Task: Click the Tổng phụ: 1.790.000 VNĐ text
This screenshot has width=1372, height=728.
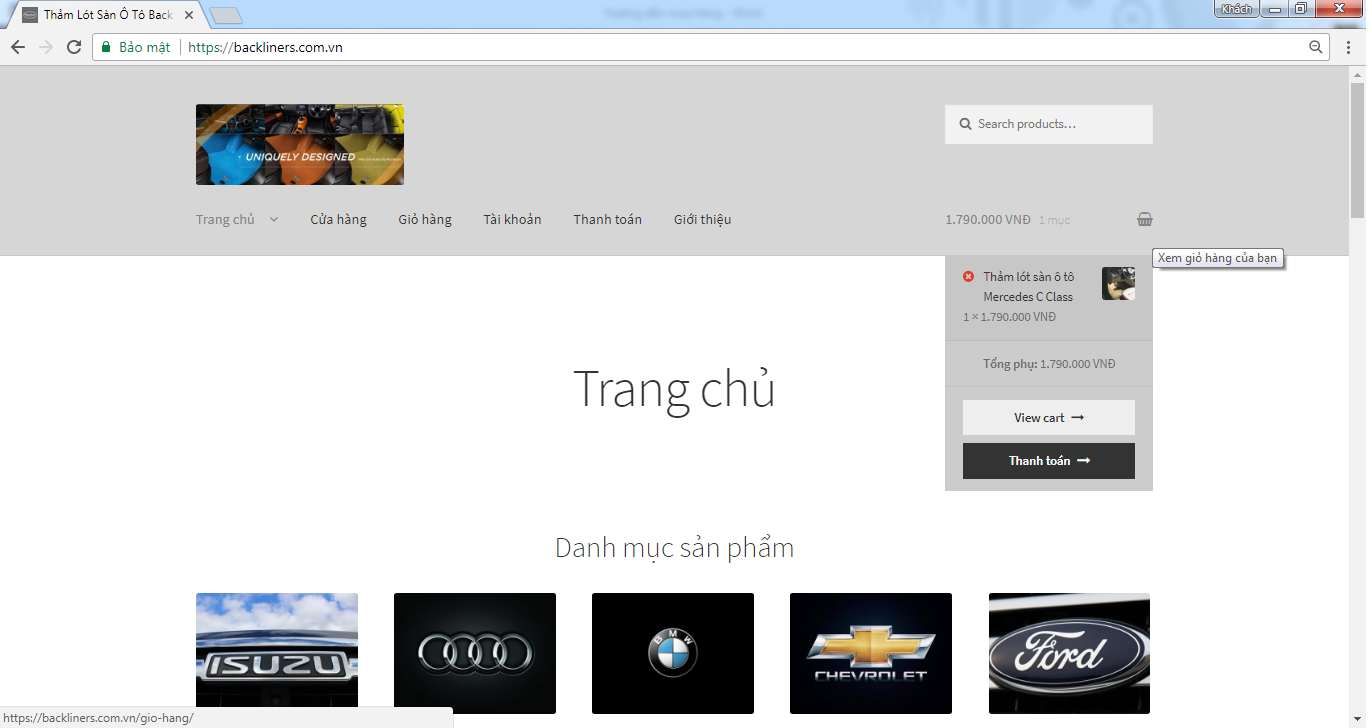Action: point(1049,364)
